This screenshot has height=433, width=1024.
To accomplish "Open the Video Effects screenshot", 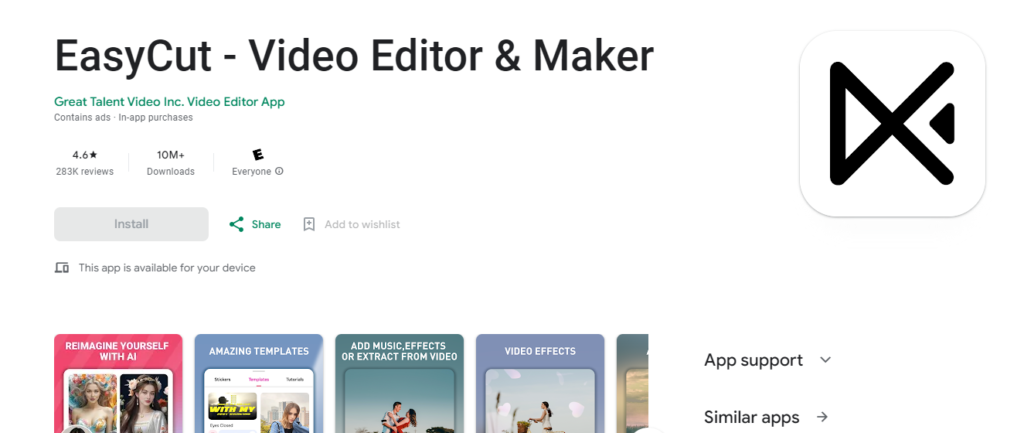I will point(540,383).
